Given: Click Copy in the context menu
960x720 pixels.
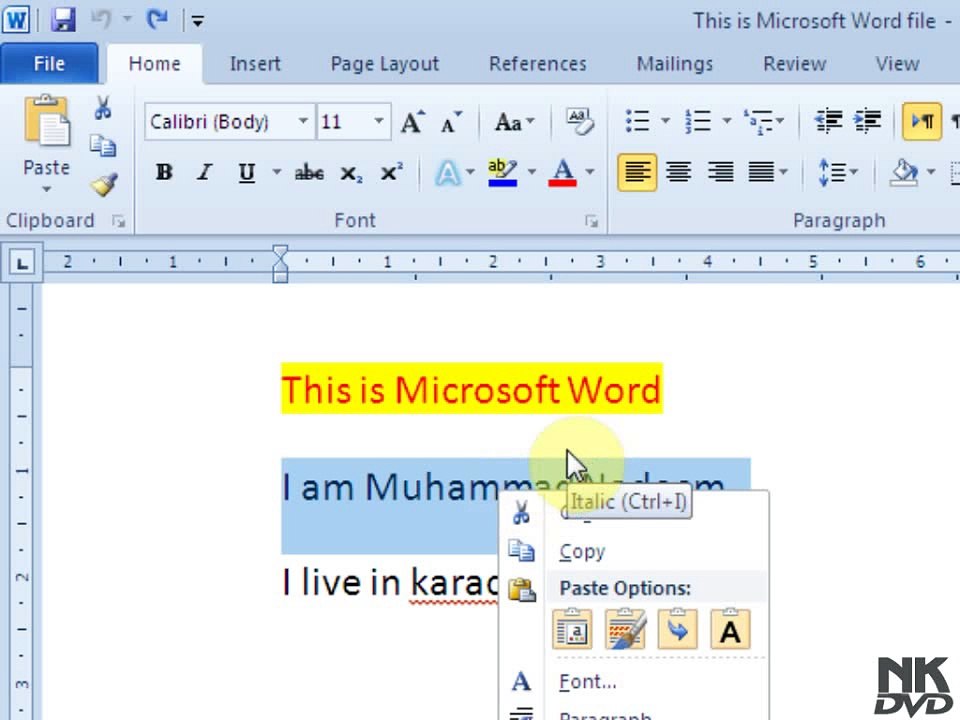Looking at the screenshot, I should coord(582,552).
